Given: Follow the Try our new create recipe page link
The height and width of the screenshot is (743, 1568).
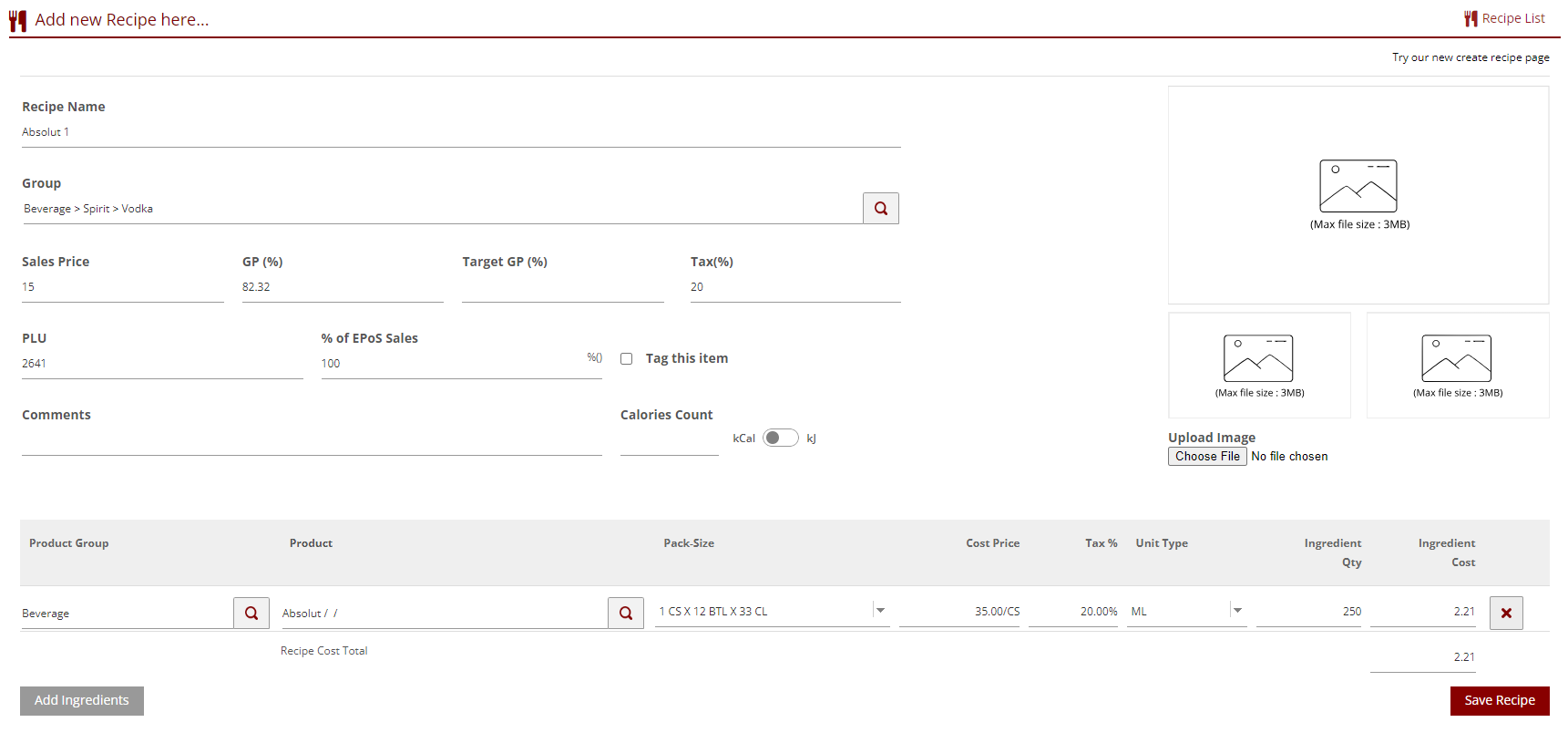Looking at the screenshot, I should click(1470, 57).
